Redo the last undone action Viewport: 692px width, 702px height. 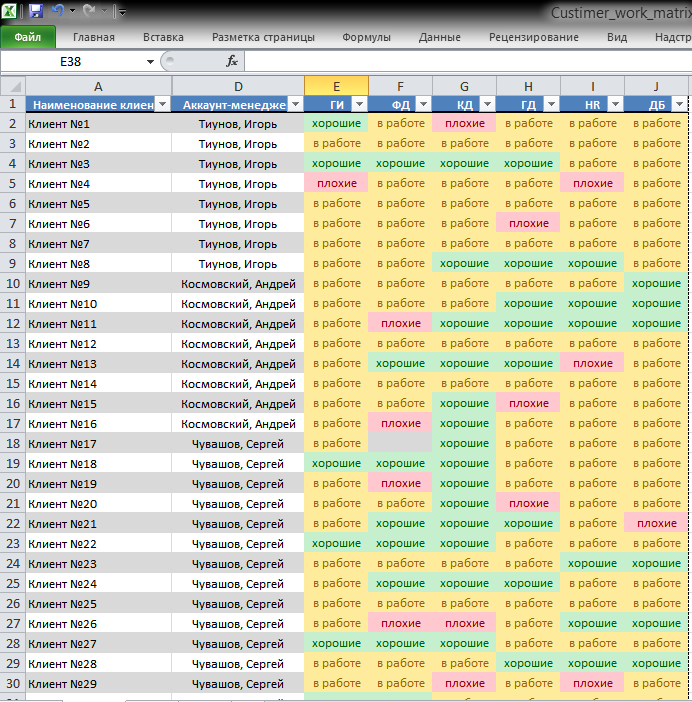point(89,10)
